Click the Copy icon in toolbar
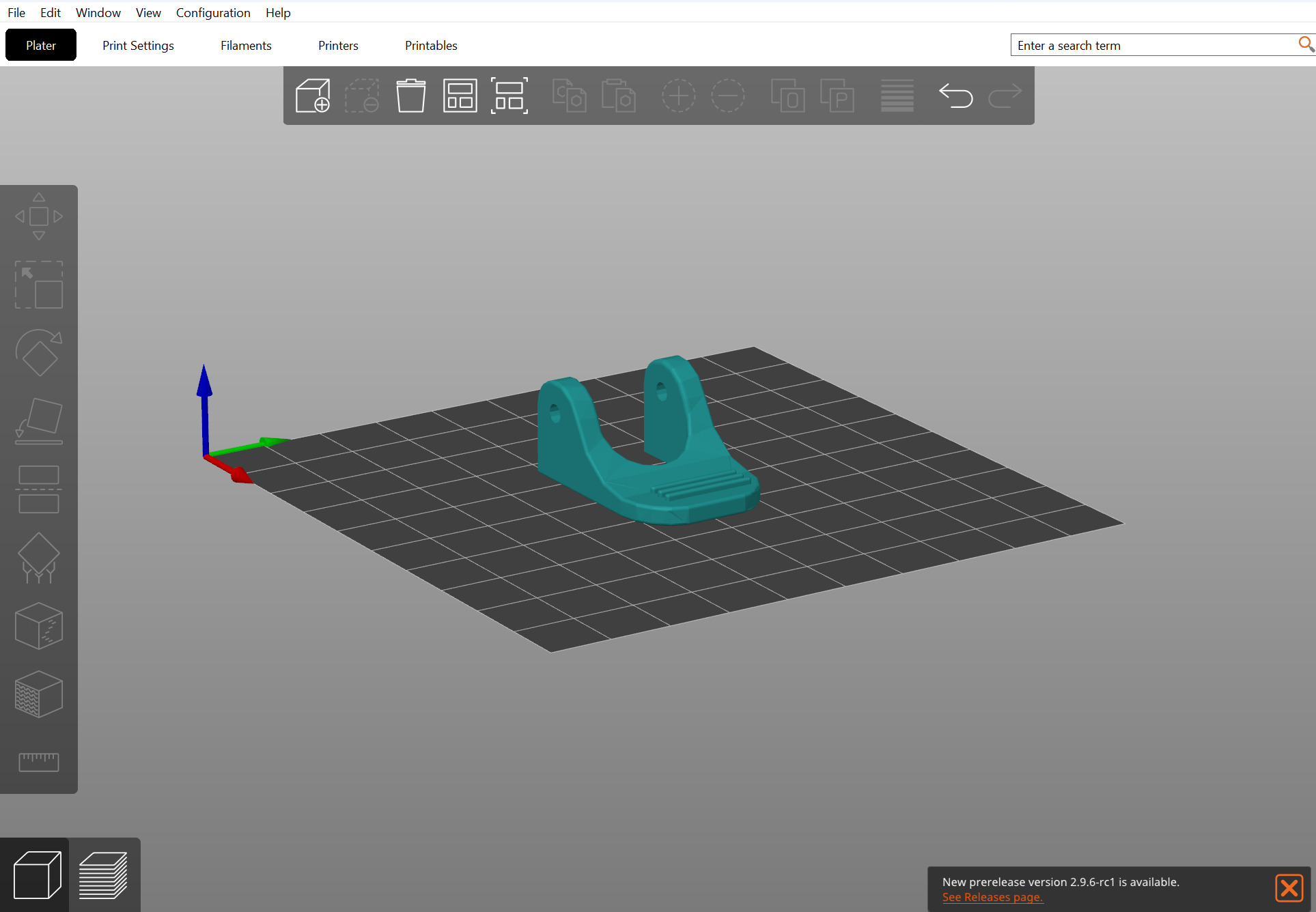The height and width of the screenshot is (912, 1316). [570, 96]
